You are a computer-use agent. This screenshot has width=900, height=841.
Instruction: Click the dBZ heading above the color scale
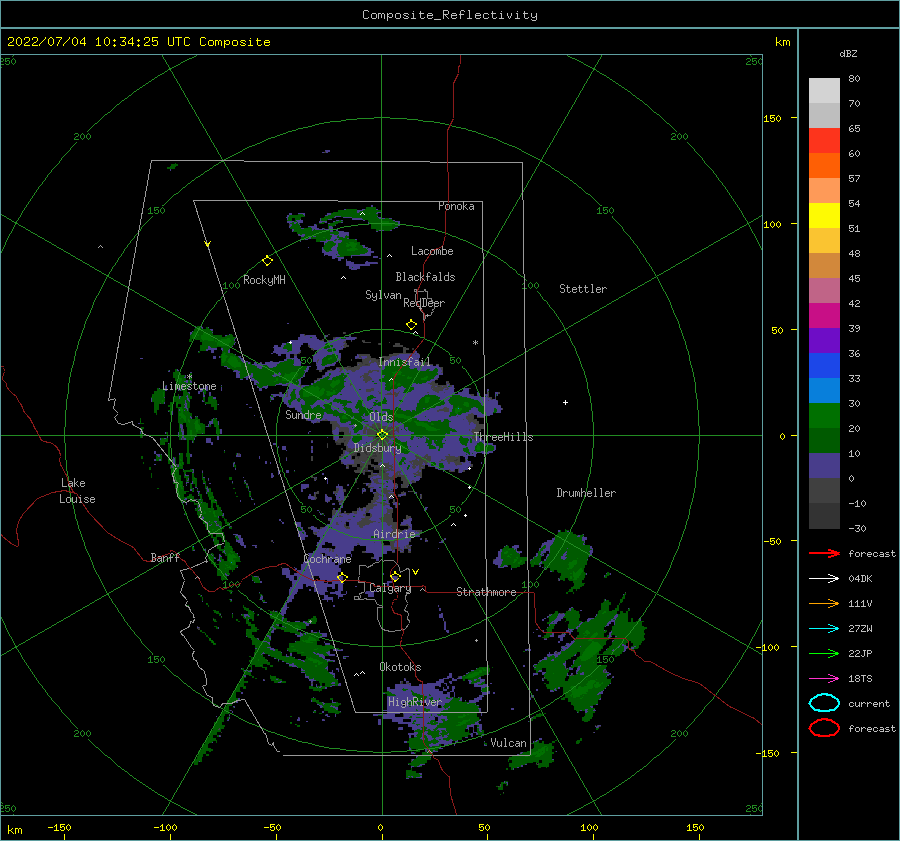pos(848,53)
